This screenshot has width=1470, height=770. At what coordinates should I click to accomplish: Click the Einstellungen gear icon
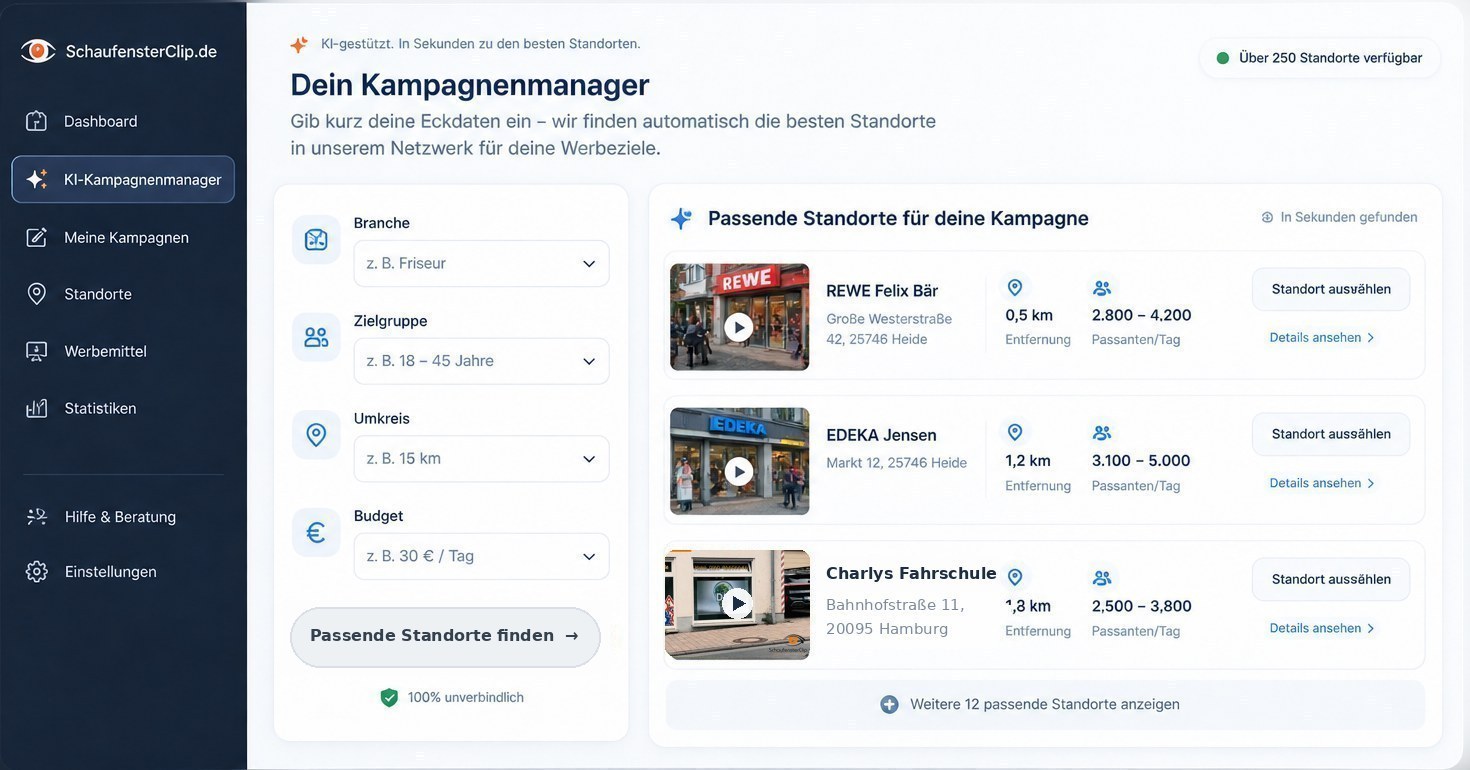37,572
